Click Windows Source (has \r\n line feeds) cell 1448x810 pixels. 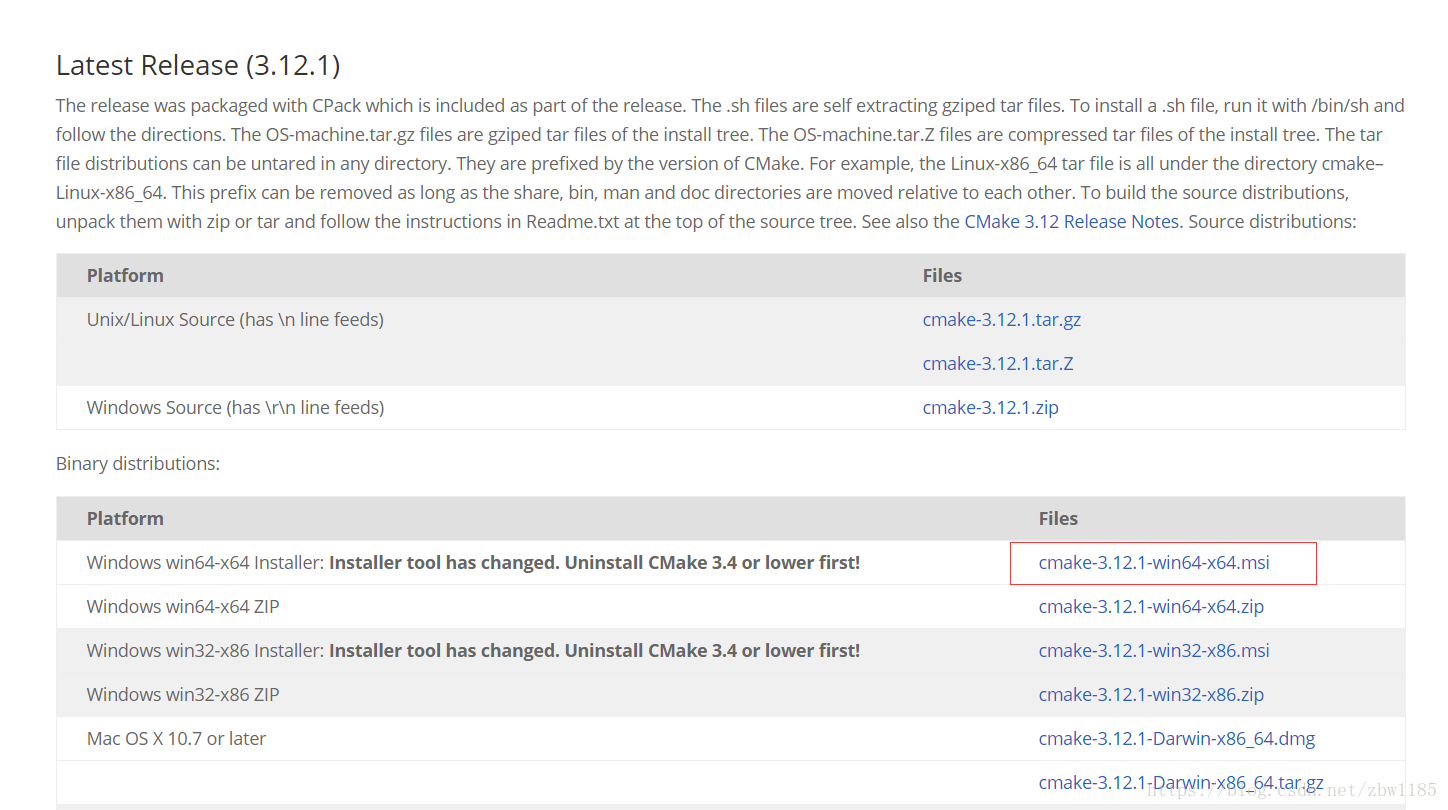235,408
